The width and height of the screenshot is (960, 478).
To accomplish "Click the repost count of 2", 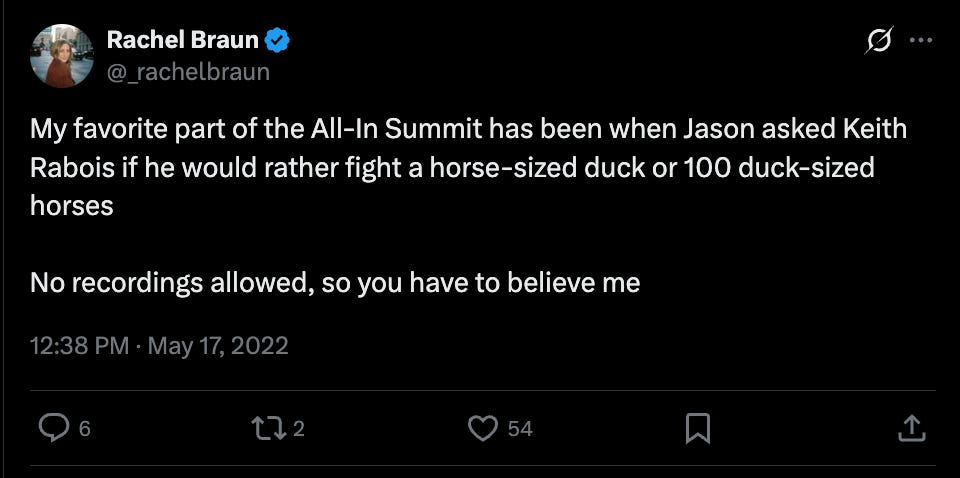I will click(298, 429).
